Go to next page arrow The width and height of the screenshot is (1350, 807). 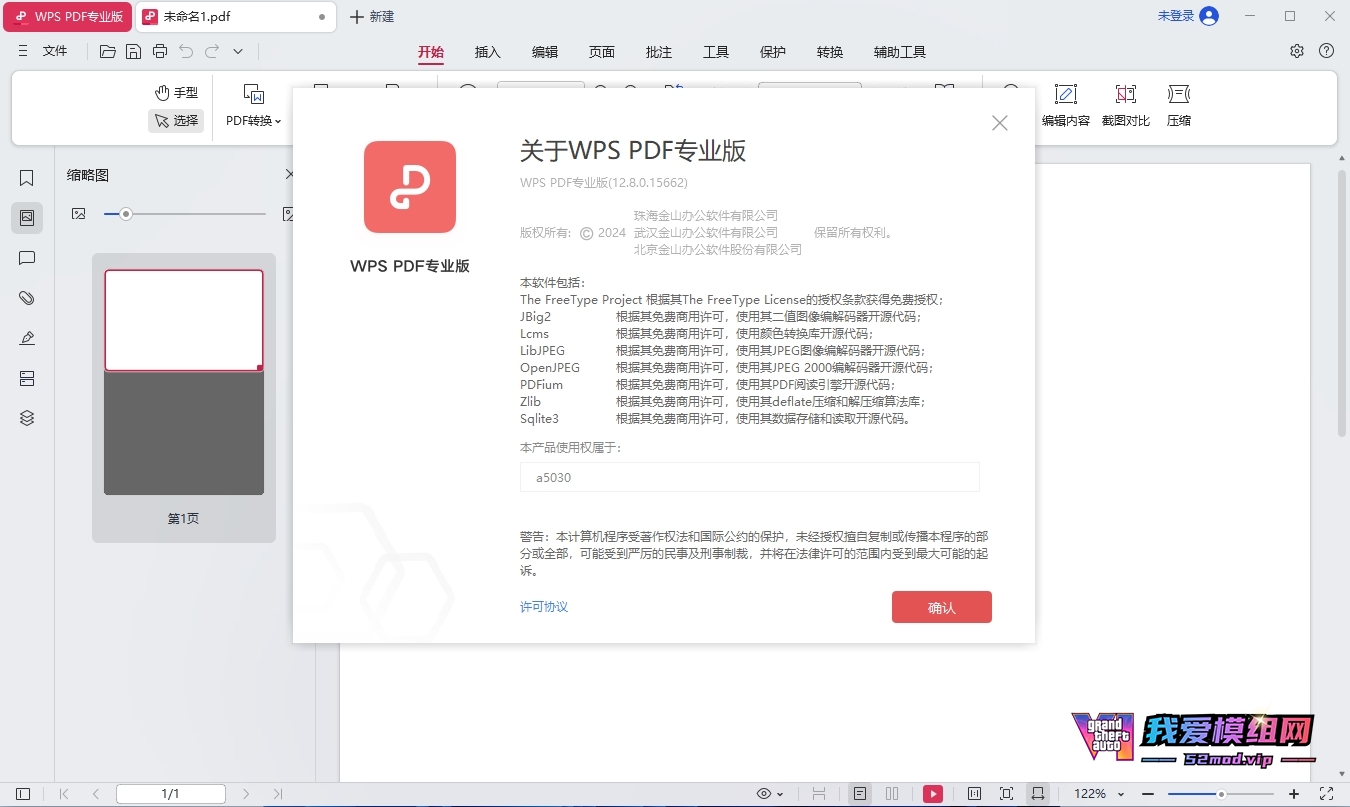[246, 794]
